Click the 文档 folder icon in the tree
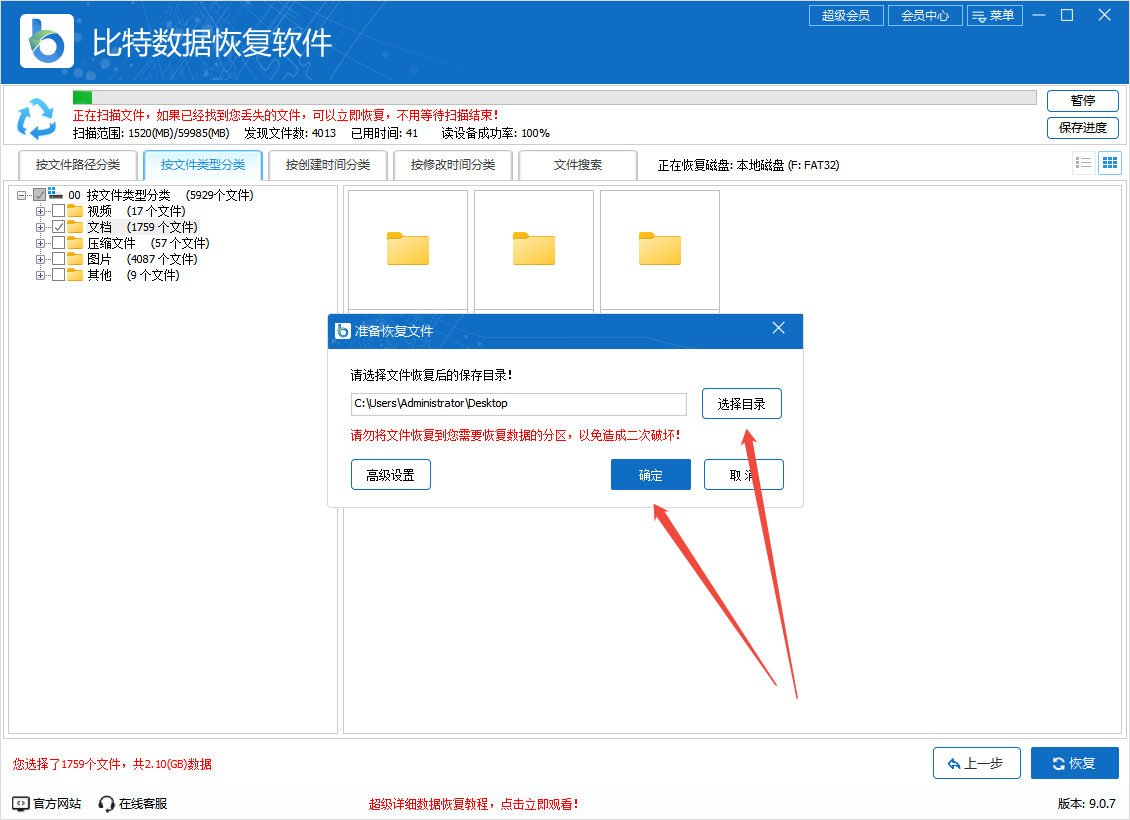The image size is (1130, 820). click(x=75, y=227)
